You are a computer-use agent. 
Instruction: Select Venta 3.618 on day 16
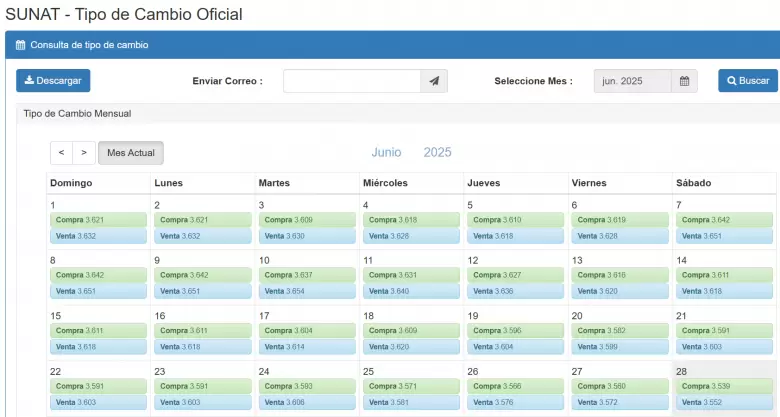pyautogui.click(x=203, y=347)
